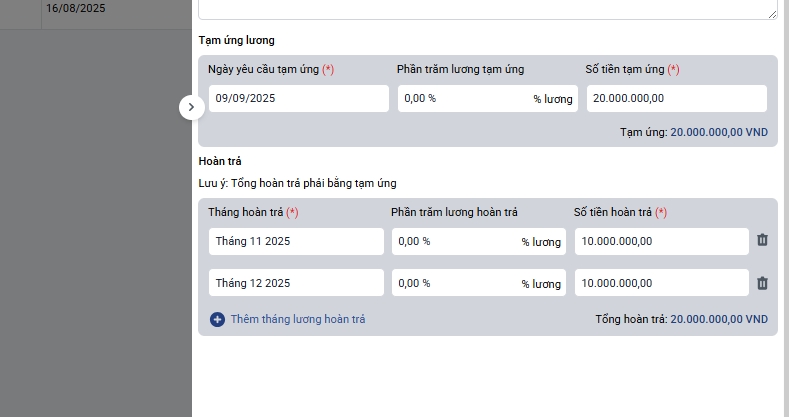Edit repayment percentage for Tháng 11 2025

point(455,241)
